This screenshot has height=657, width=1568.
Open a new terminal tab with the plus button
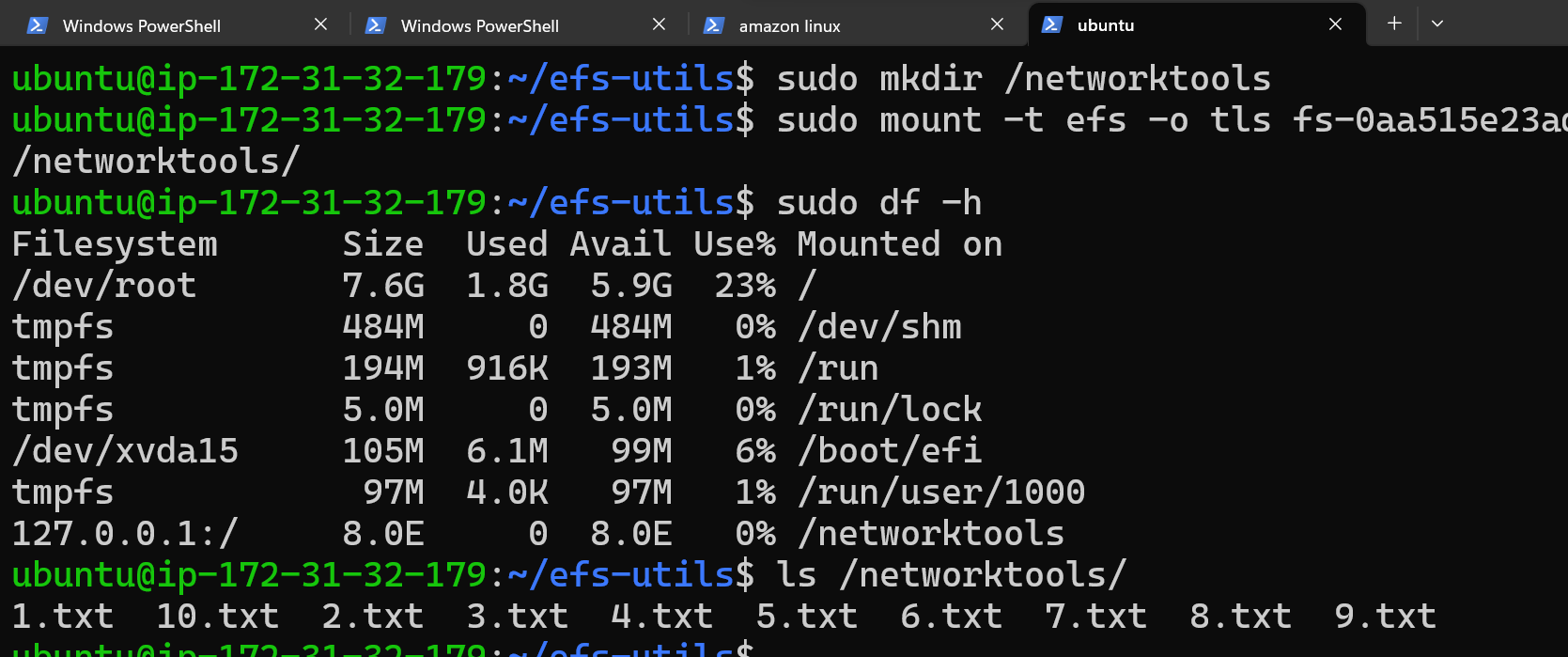pyautogui.click(x=1394, y=23)
